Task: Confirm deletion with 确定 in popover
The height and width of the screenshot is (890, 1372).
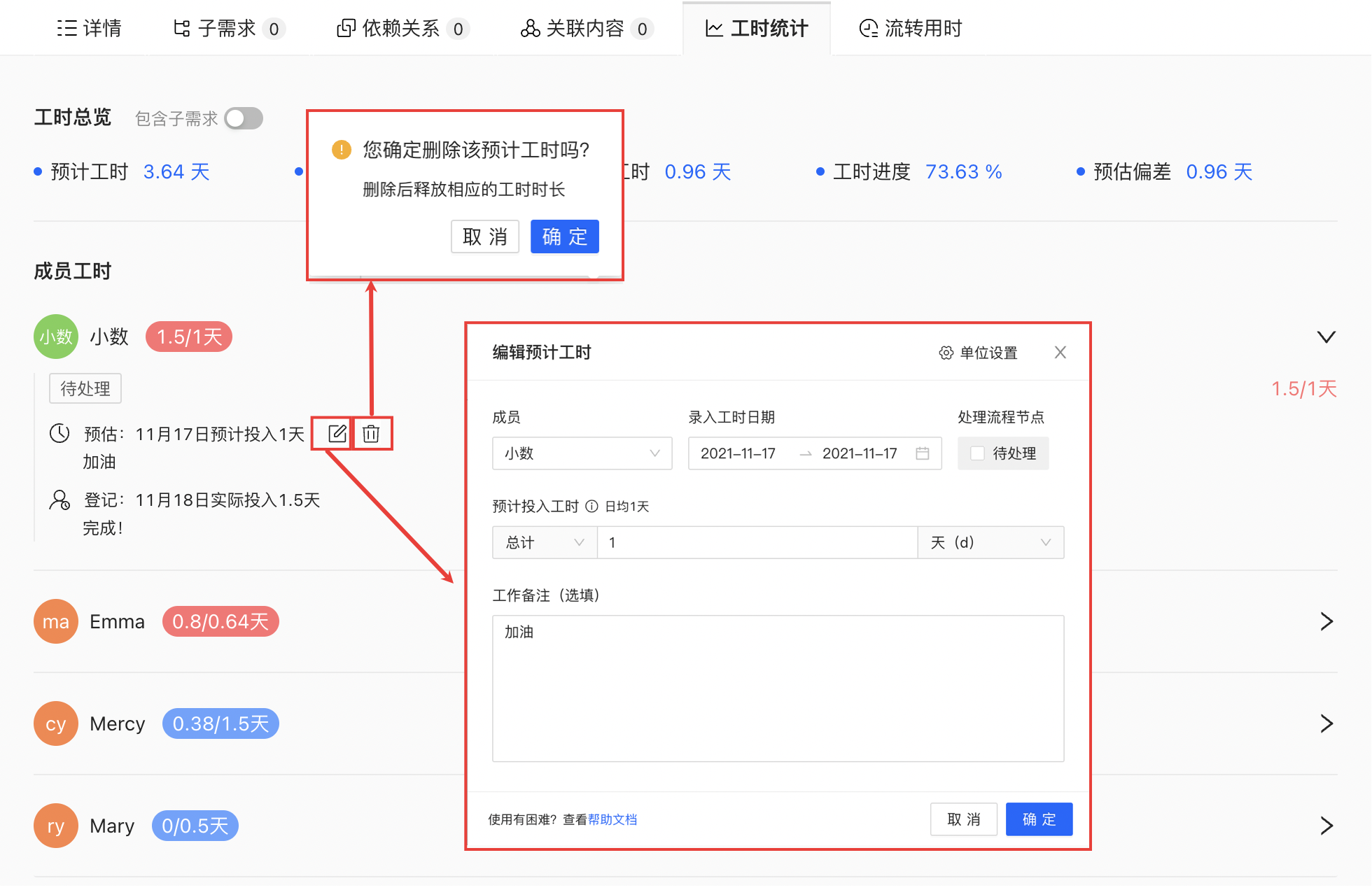Action: (x=564, y=236)
